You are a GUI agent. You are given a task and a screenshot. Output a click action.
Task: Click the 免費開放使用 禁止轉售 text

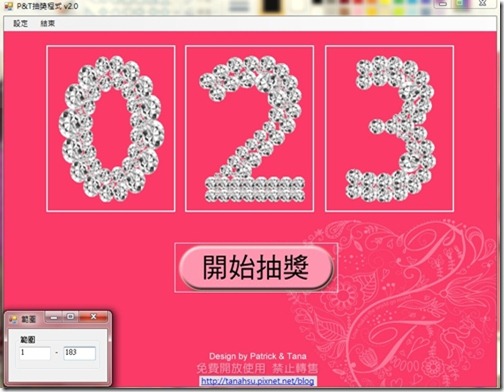click(x=257, y=368)
